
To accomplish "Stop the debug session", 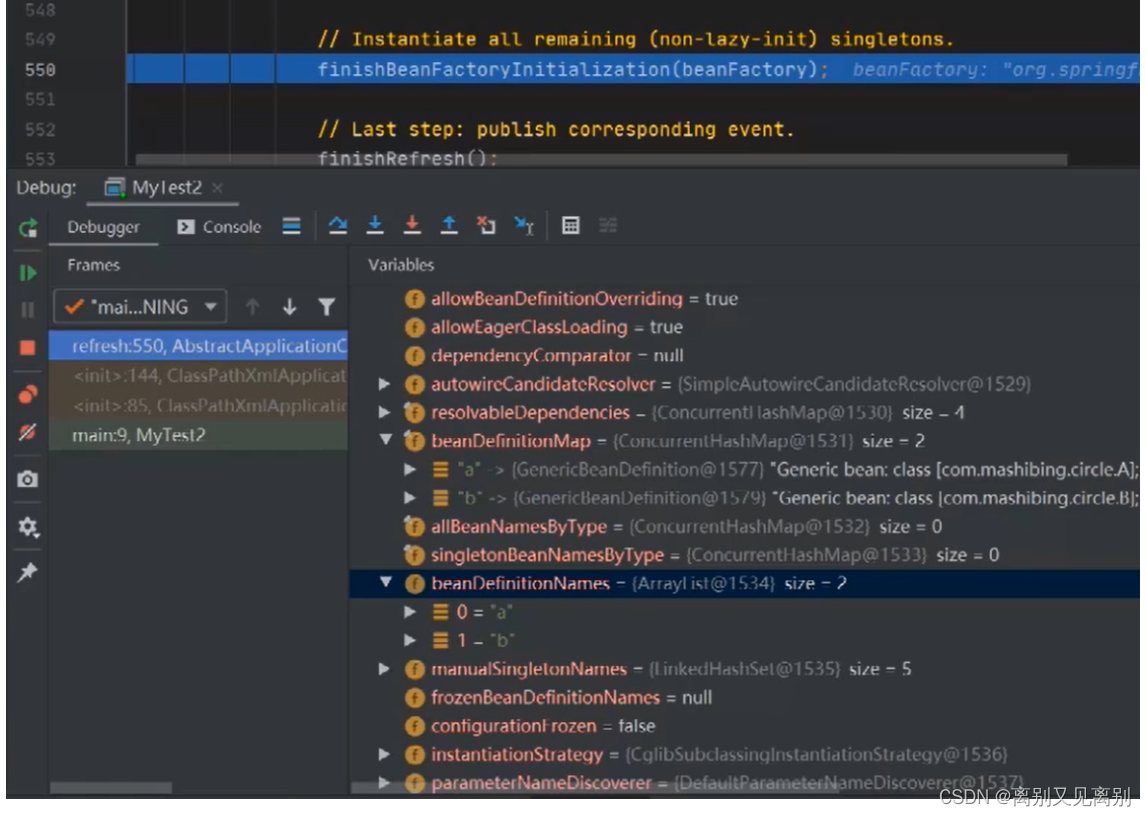I will (x=28, y=347).
